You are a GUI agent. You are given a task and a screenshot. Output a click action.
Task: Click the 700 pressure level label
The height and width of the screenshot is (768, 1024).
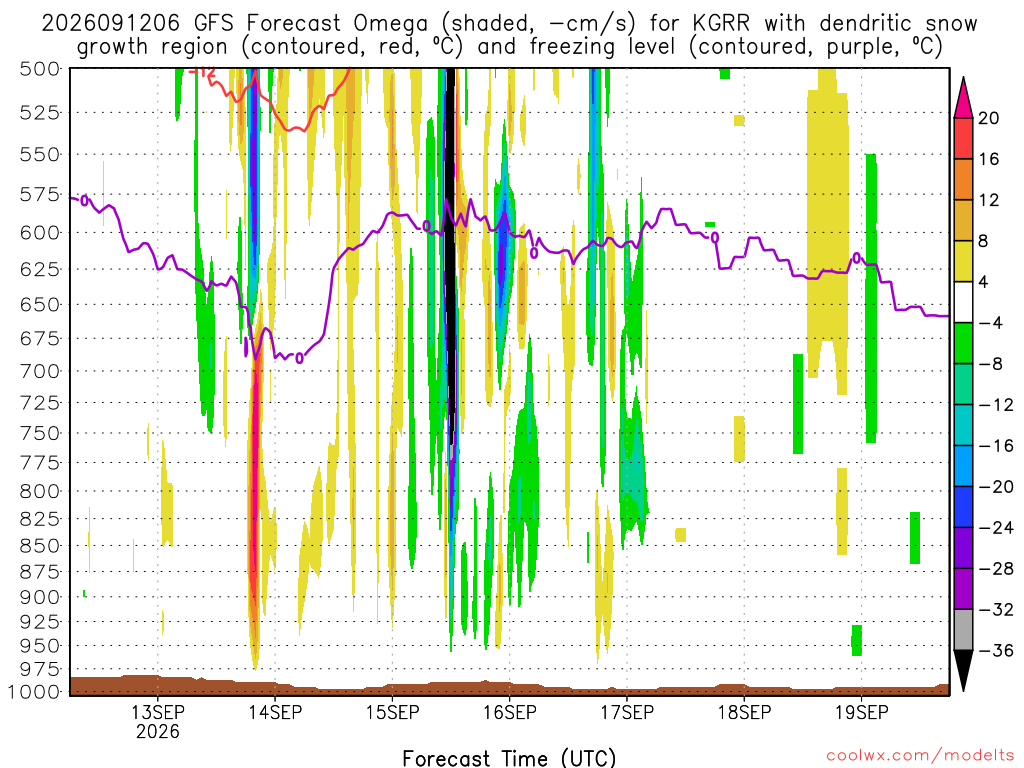tap(40, 371)
